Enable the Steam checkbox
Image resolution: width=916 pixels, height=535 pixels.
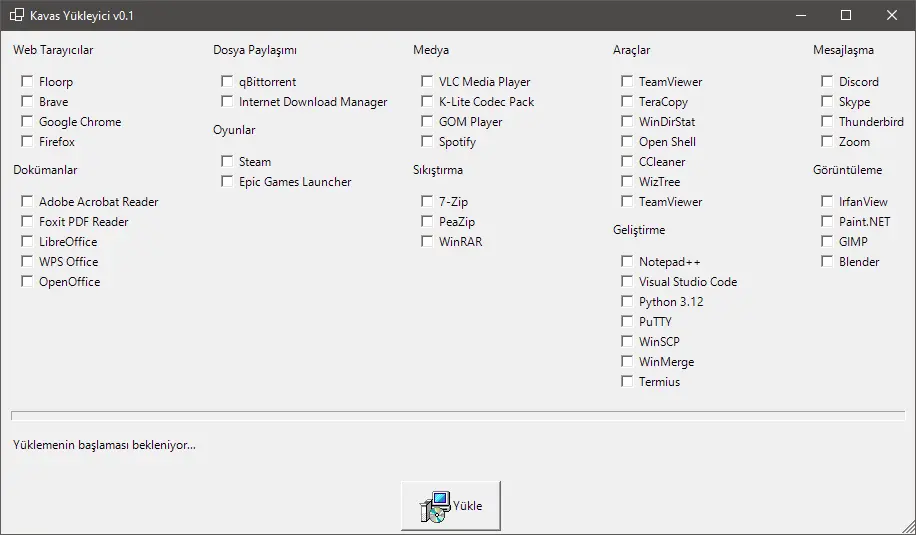point(227,161)
